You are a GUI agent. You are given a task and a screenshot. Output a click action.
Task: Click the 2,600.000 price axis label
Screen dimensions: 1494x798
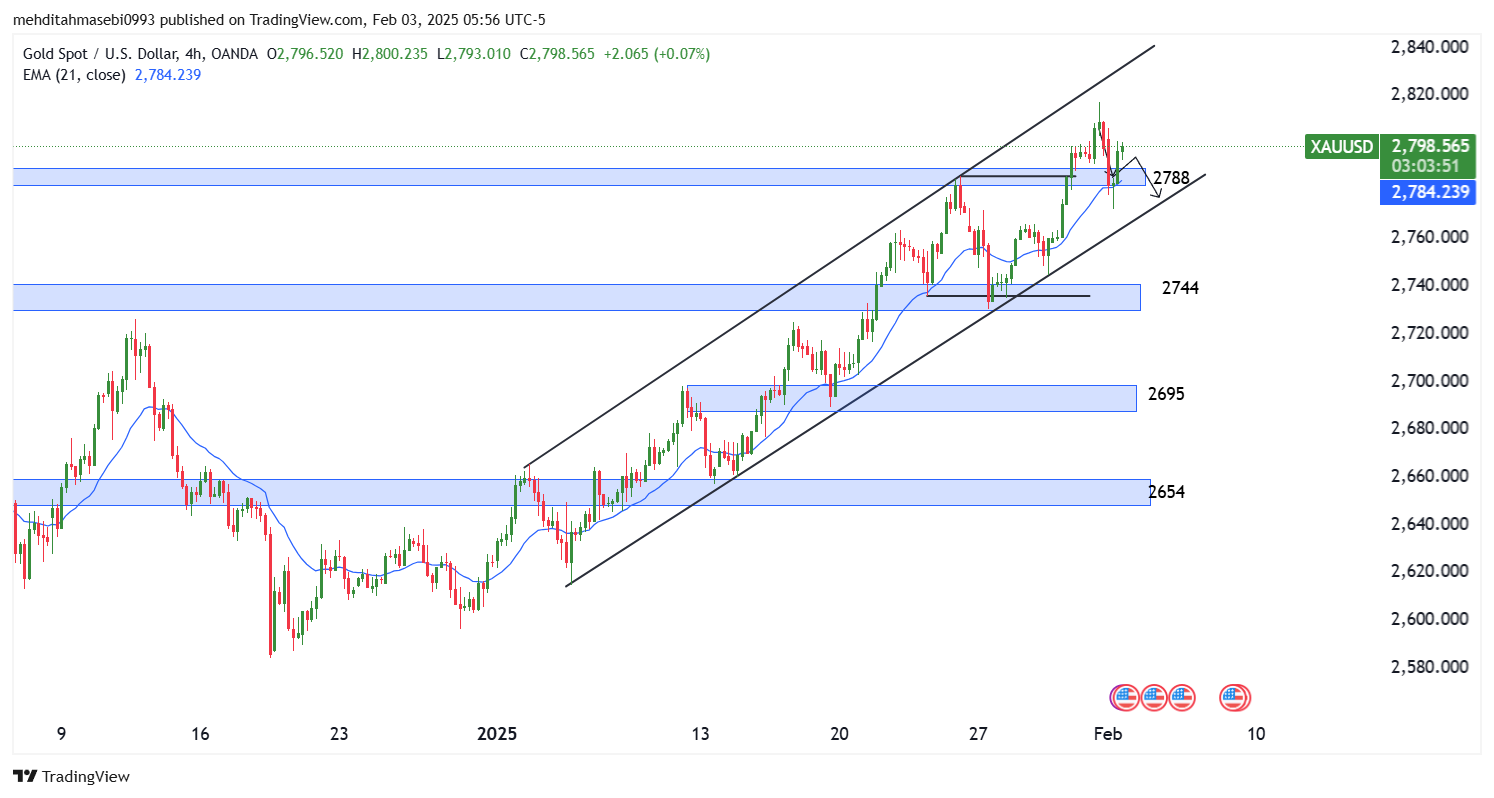(1429, 620)
